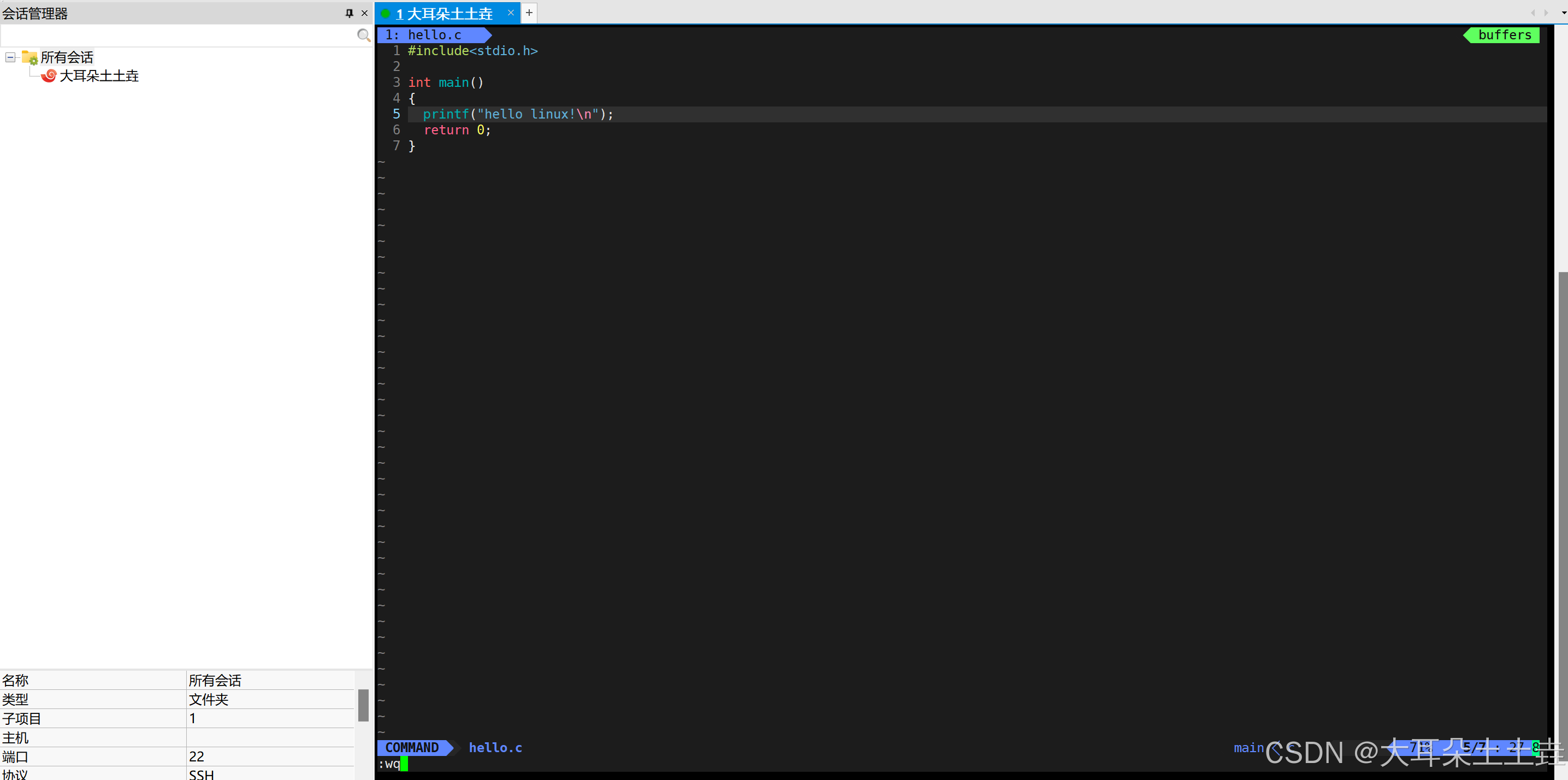
Task: Click the SSH protocol value
Action: click(x=202, y=775)
